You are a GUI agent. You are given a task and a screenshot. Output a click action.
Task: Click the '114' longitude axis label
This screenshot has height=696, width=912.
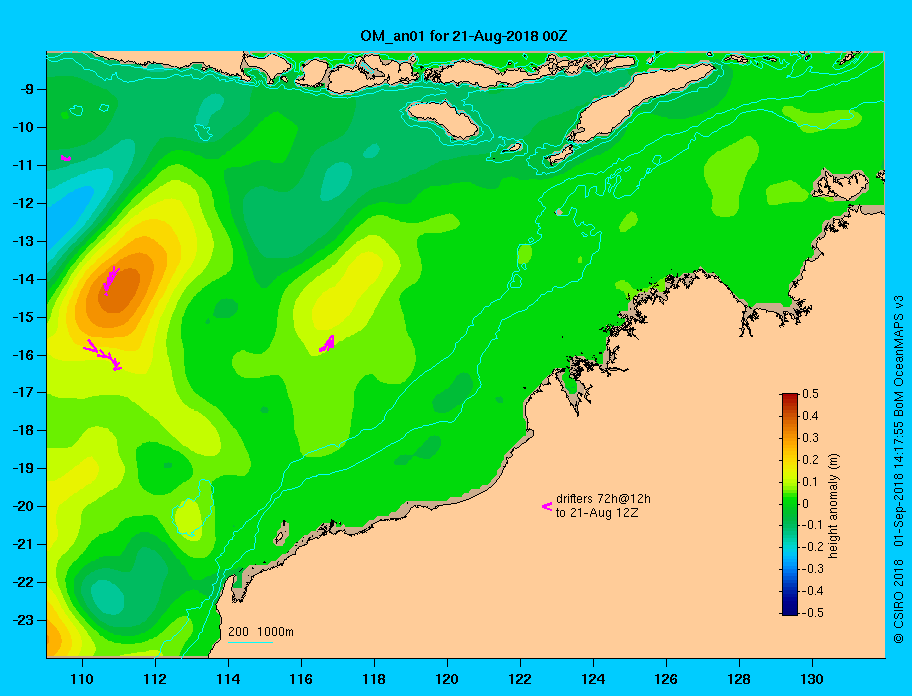point(228,679)
